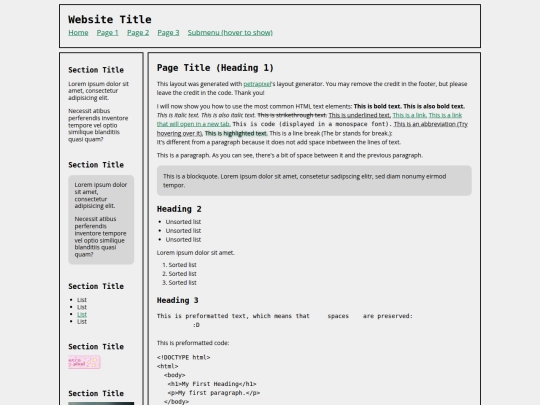Click the Website Title heading

point(110,19)
